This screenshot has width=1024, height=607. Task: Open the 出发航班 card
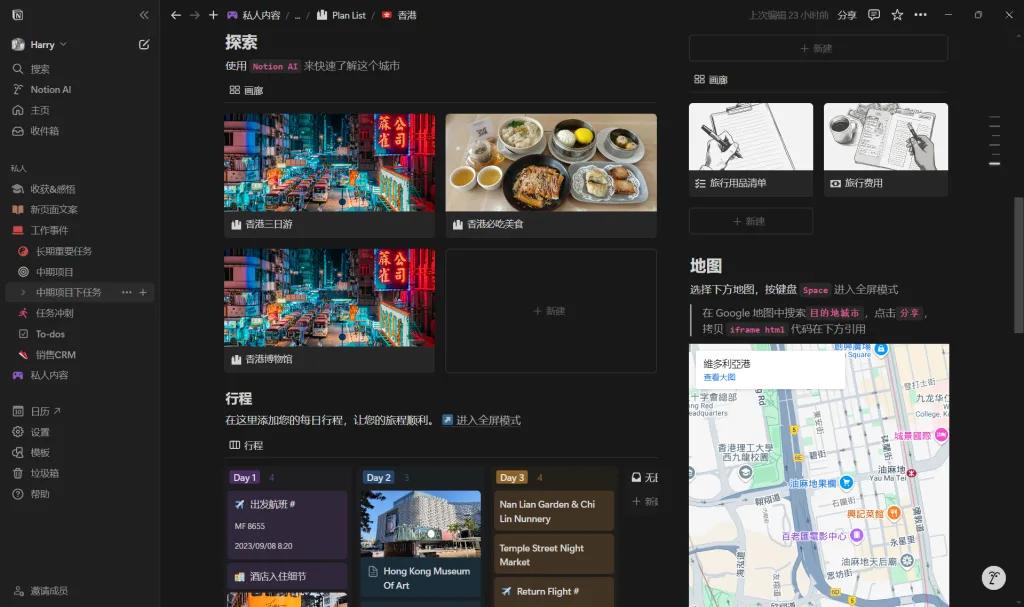(287, 524)
